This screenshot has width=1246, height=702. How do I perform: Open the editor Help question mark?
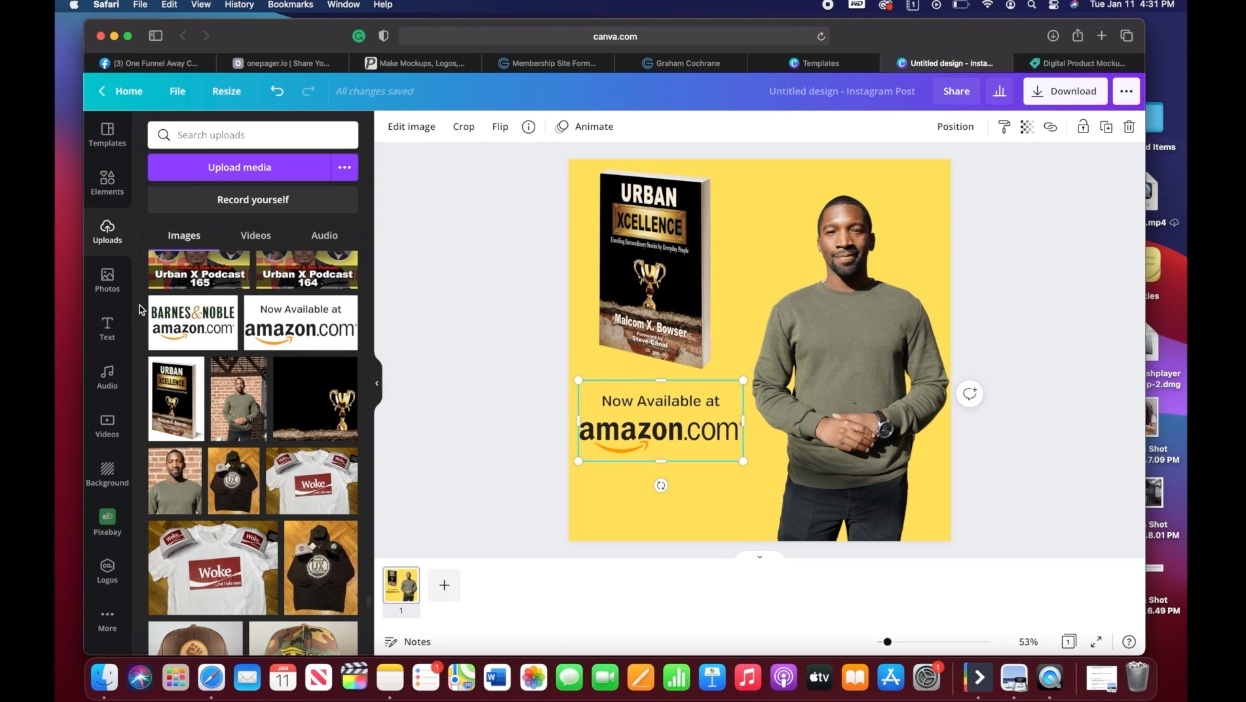pos(1129,642)
